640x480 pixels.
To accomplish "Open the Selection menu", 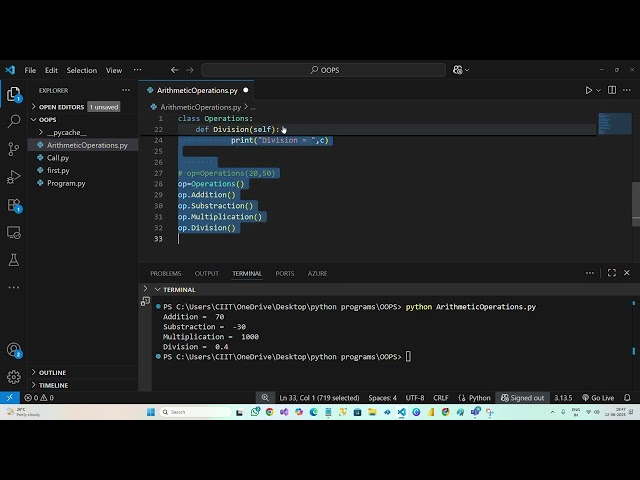I will (x=82, y=70).
